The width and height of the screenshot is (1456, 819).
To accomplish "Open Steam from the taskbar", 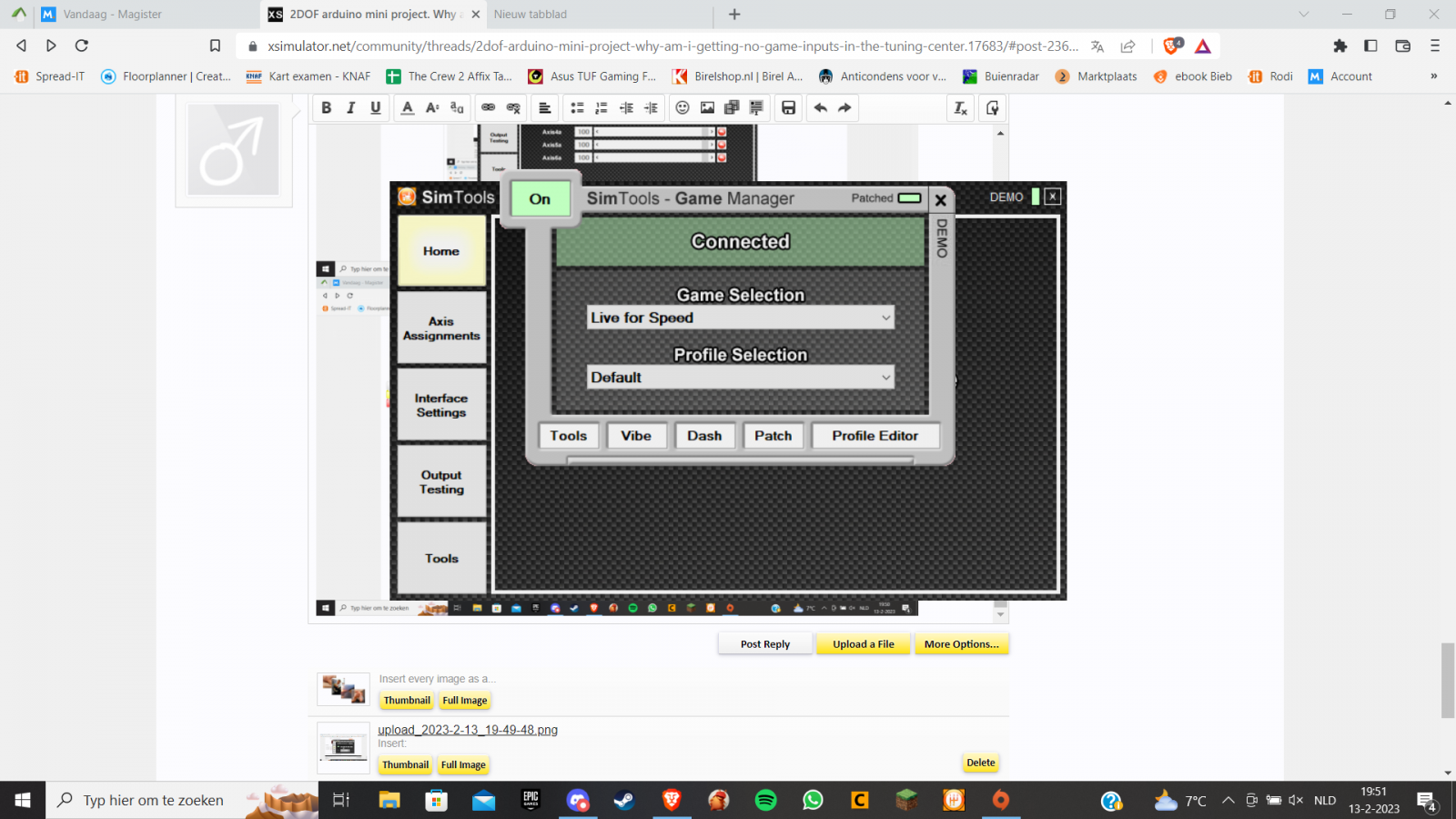I will pos(624,800).
